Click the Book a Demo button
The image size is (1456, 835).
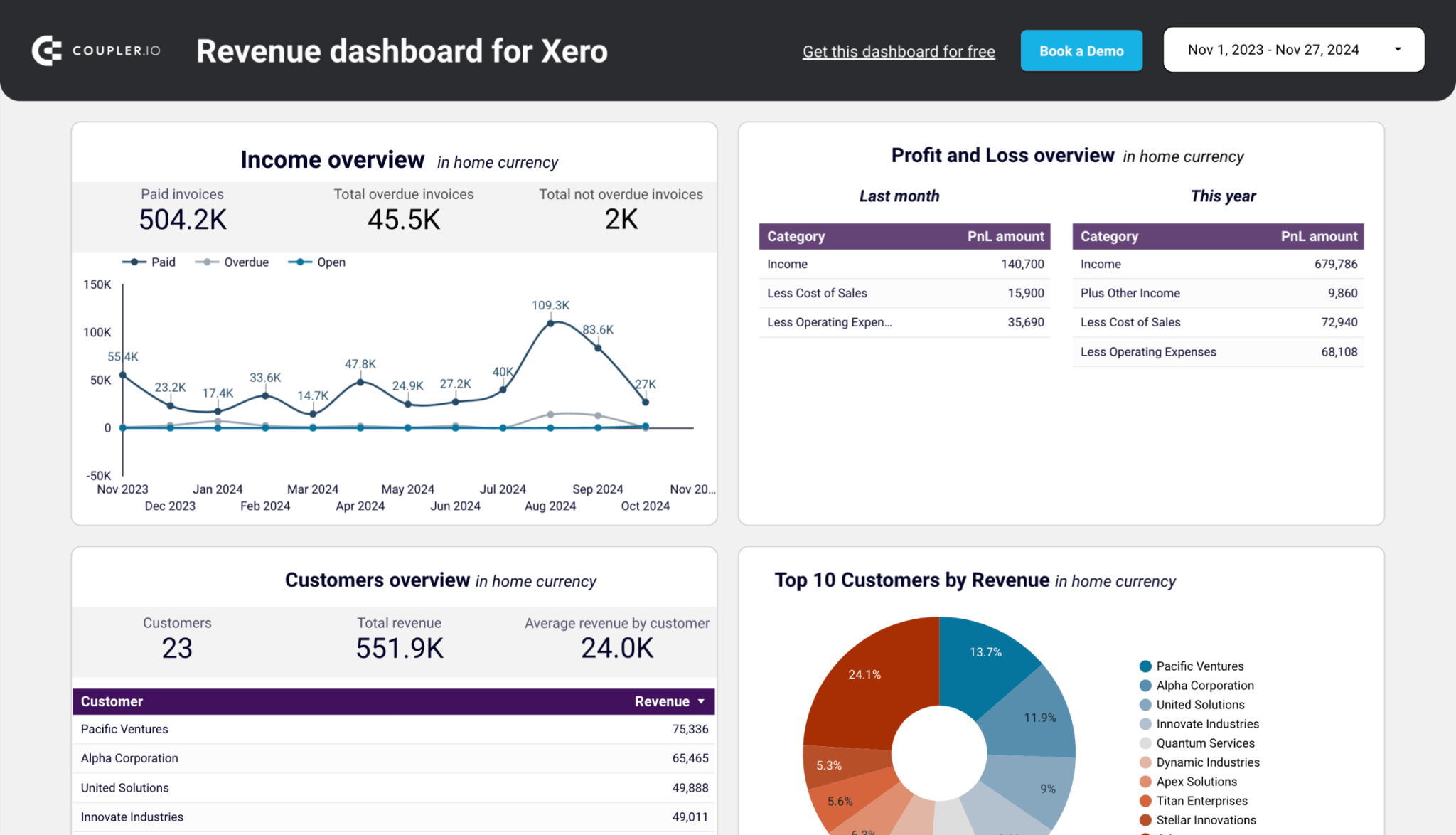coord(1081,50)
